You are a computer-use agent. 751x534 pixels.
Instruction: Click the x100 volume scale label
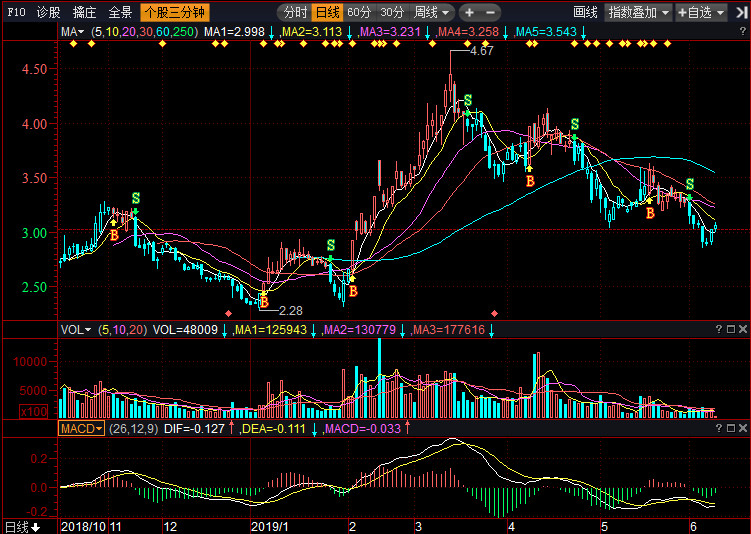[32, 412]
